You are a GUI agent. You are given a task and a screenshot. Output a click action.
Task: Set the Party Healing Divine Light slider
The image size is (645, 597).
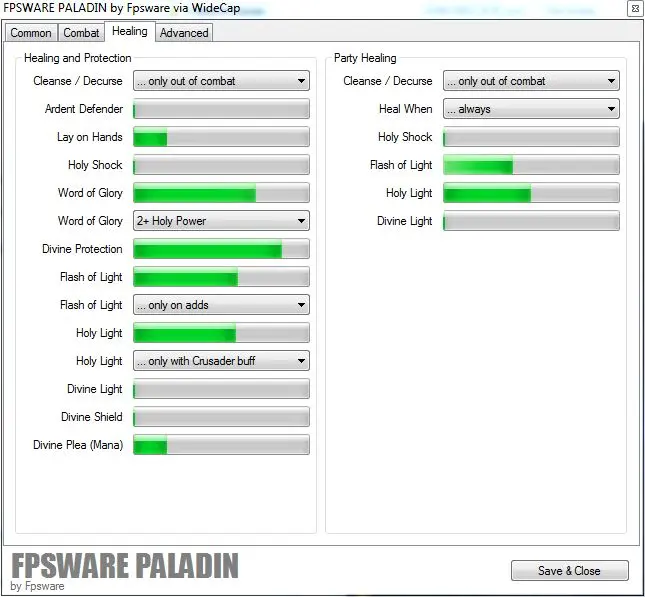point(531,221)
